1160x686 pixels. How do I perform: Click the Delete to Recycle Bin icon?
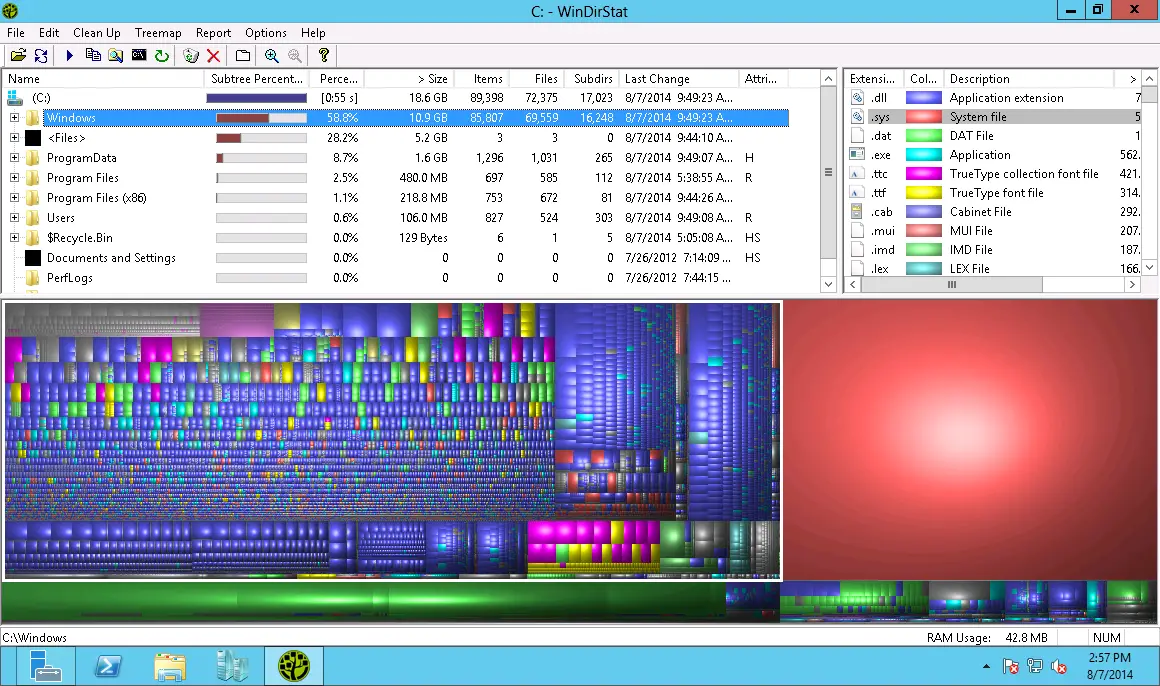pos(191,56)
